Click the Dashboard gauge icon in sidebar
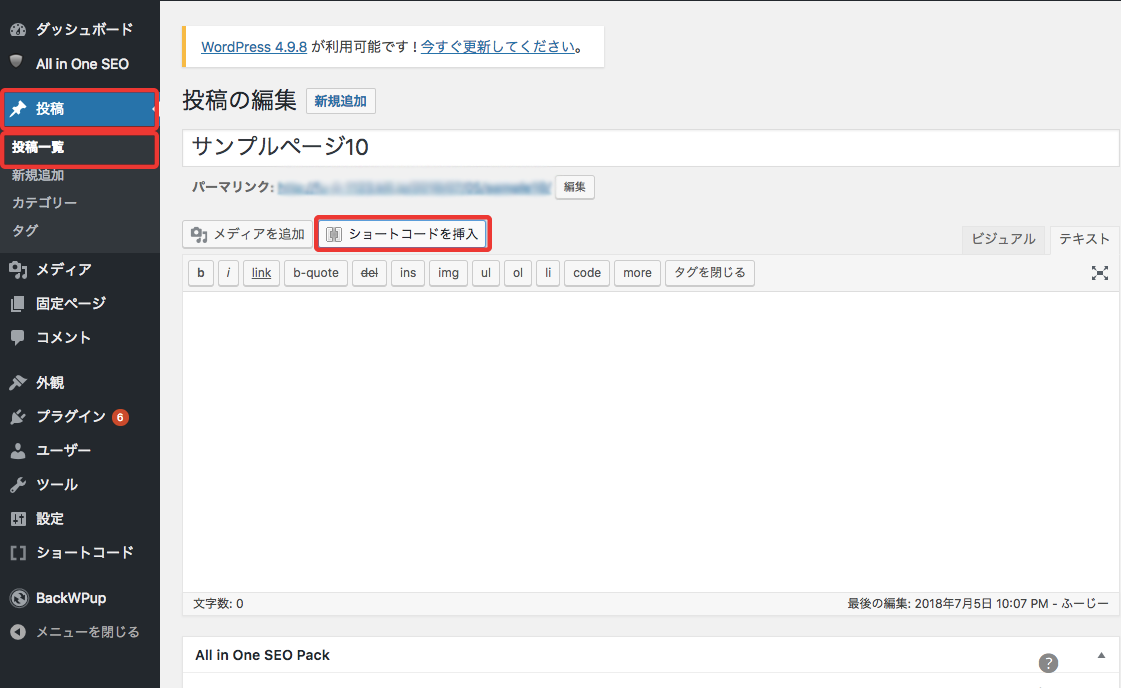The image size is (1121, 688). pyautogui.click(x=18, y=30)
